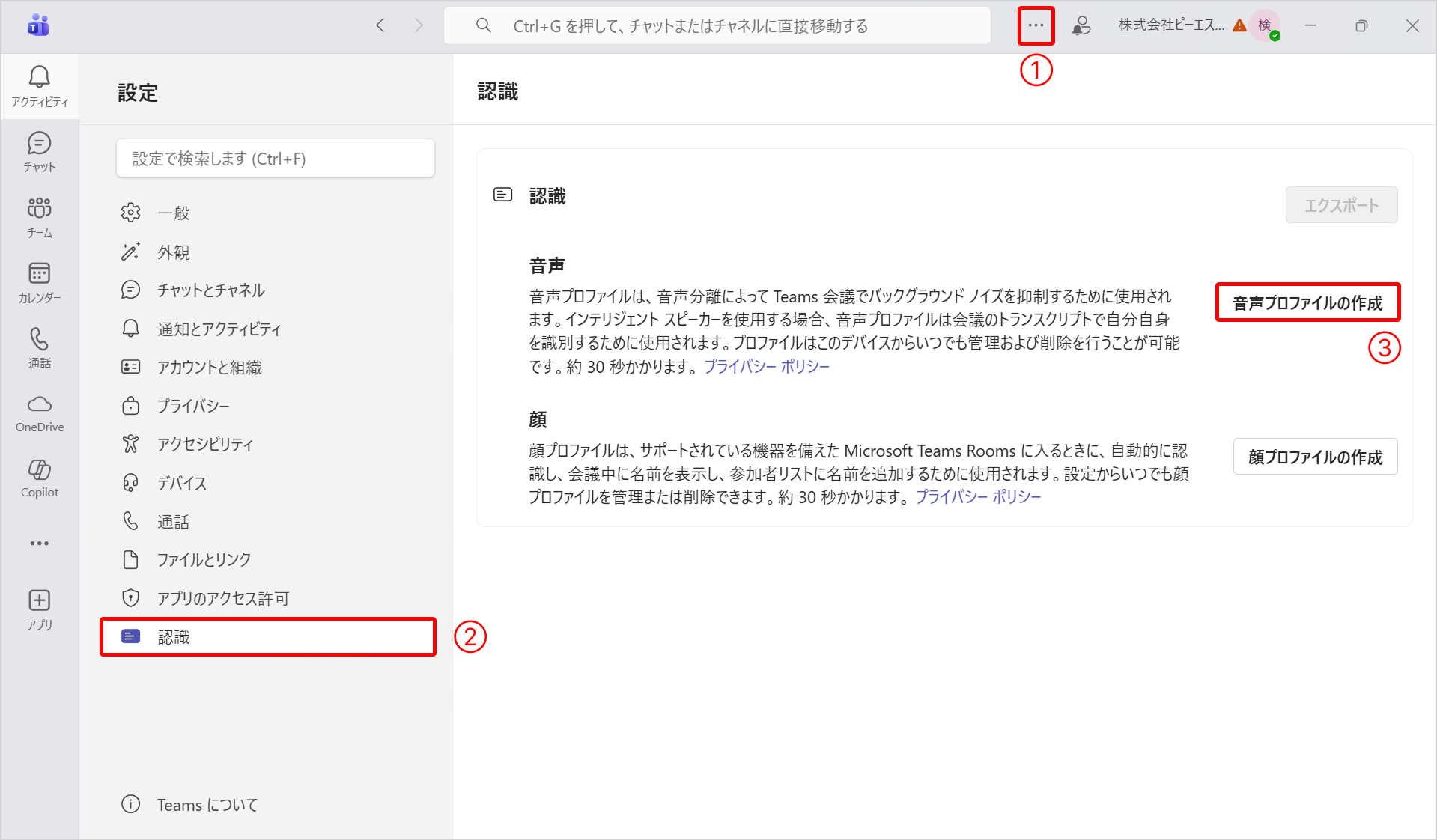Select General (一般) settings category
The width and height of the screenshot is (1437, 840).
coord(174,213)
